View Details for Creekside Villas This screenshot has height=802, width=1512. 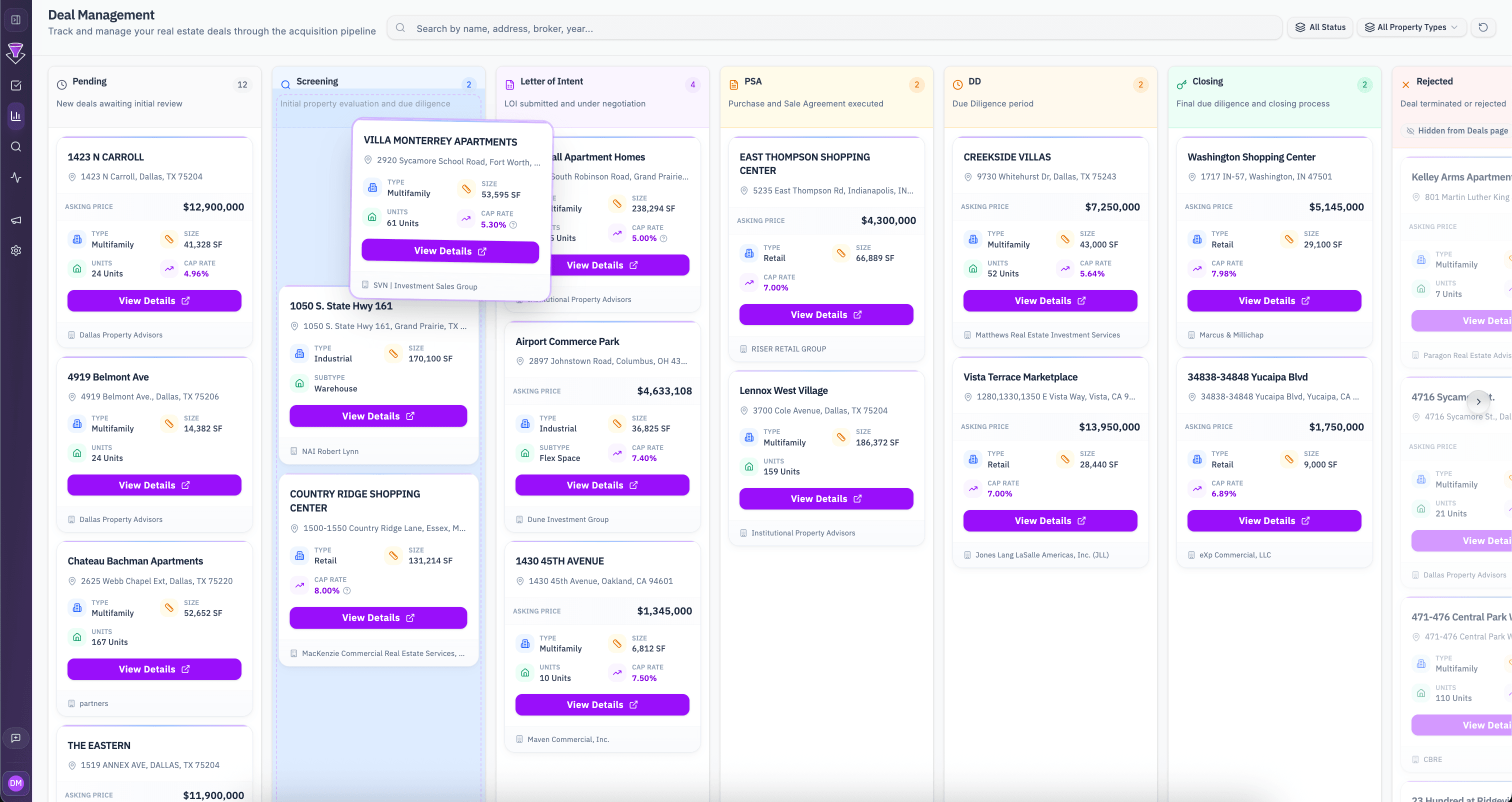[x=1050, y=300]
